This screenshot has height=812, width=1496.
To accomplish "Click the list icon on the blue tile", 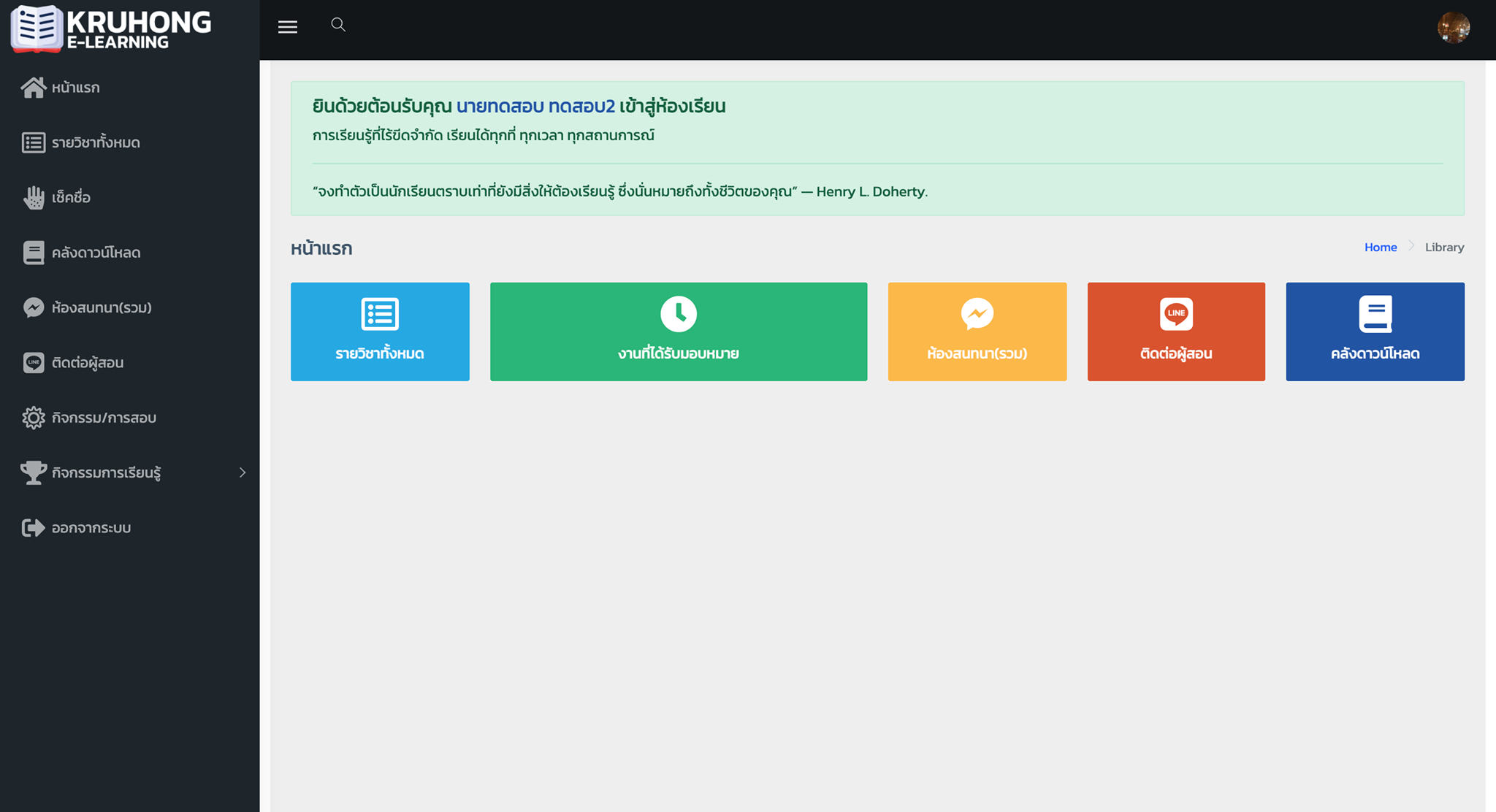I will [380, 314].
